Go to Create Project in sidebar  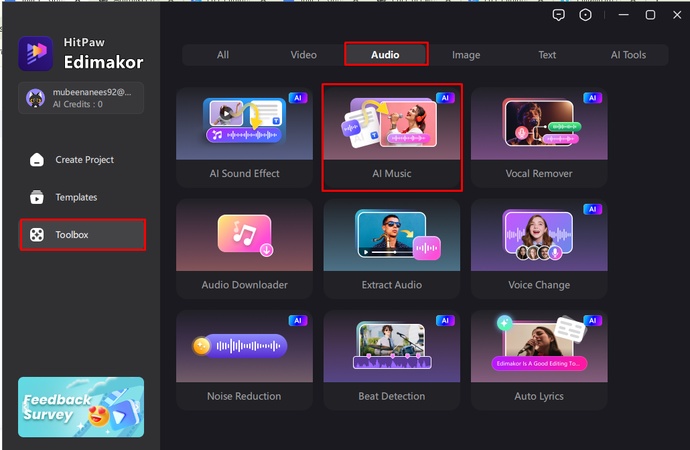point(83,160)
